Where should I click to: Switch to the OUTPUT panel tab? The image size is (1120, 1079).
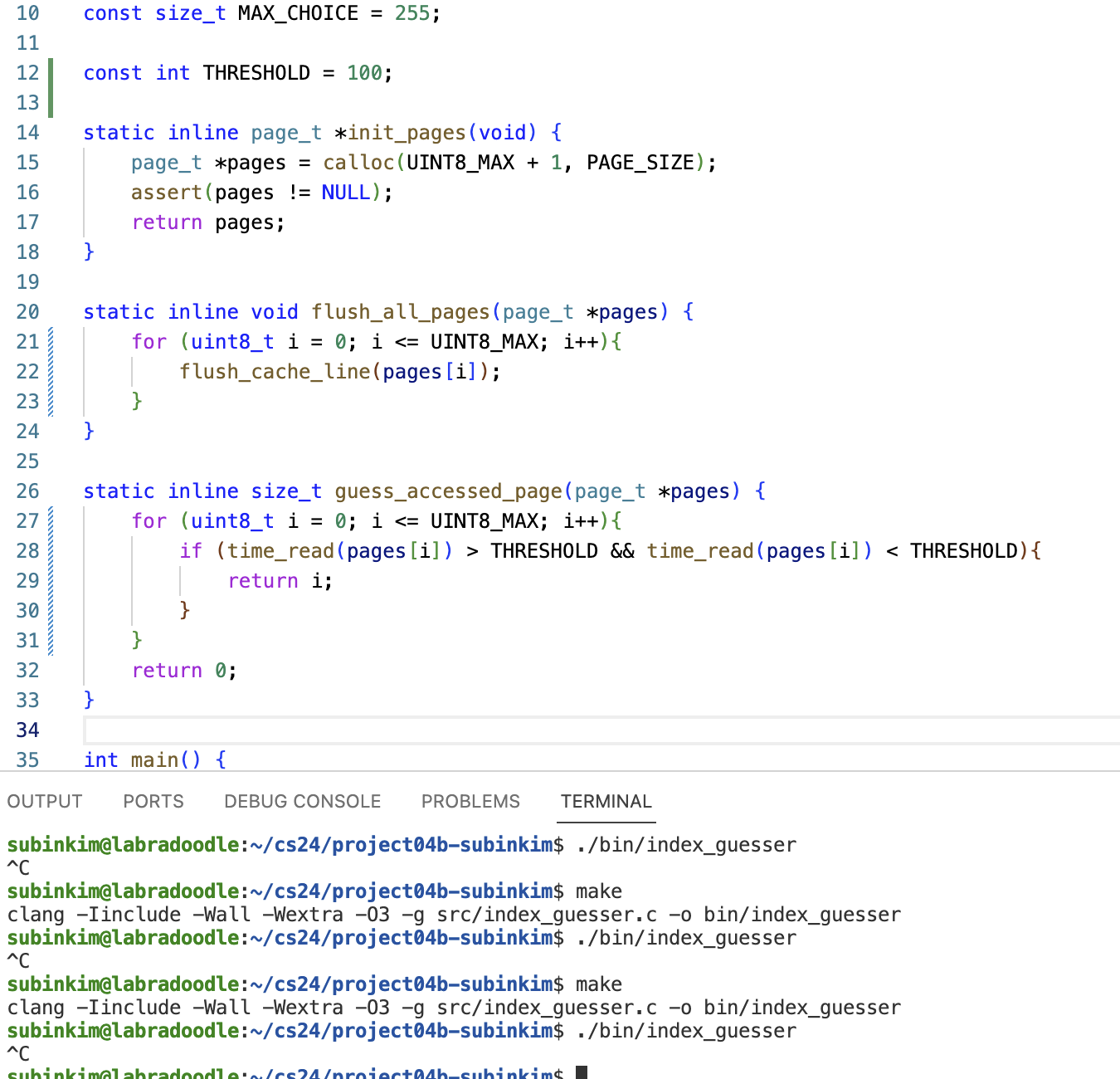coord(45,801)
